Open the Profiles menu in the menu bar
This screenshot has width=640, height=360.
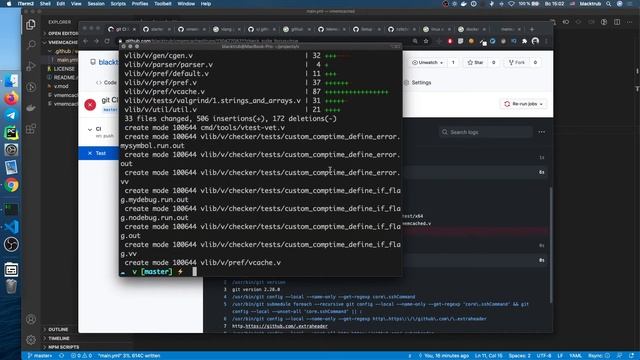tap(140, 4)
